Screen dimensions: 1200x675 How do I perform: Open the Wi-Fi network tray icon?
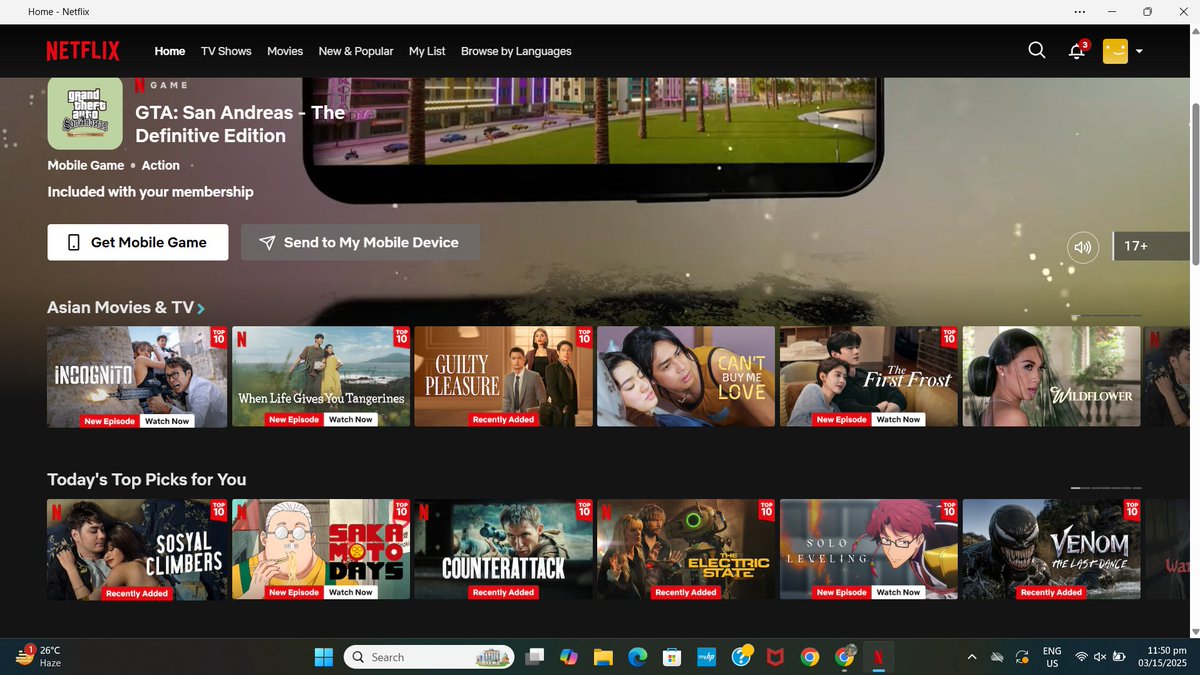pos(1081,657)
